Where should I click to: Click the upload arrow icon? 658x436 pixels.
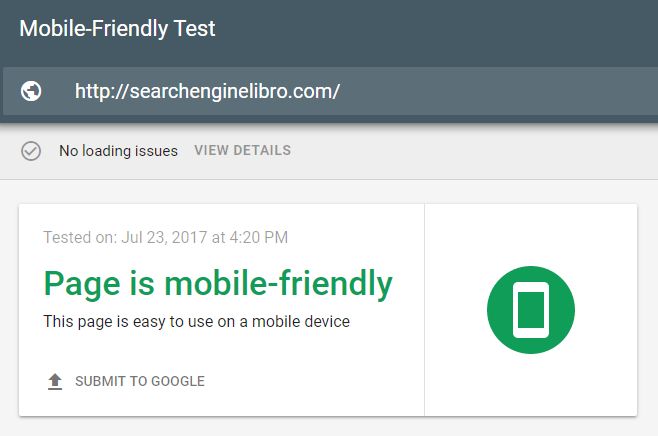pos(55,381)
